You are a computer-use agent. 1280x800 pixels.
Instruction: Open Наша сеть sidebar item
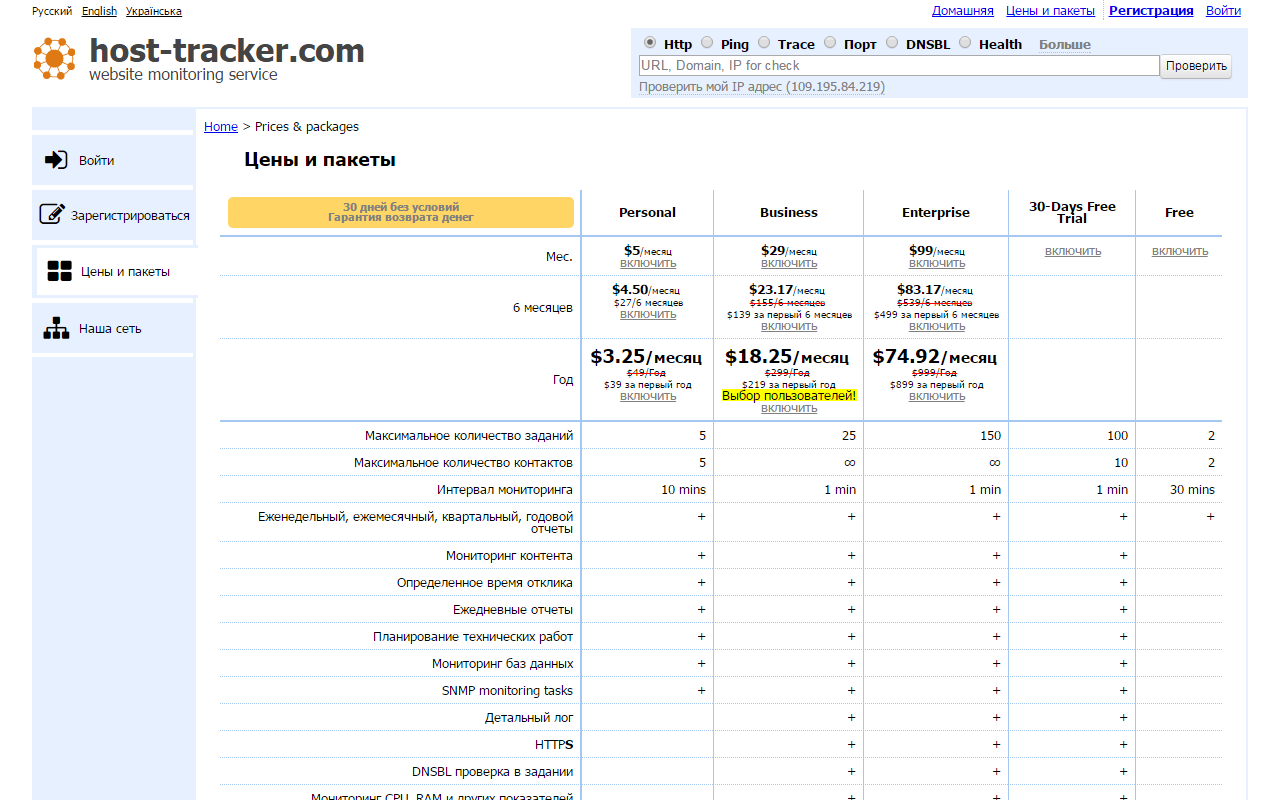pyautogui.click(x=113, y=328)
